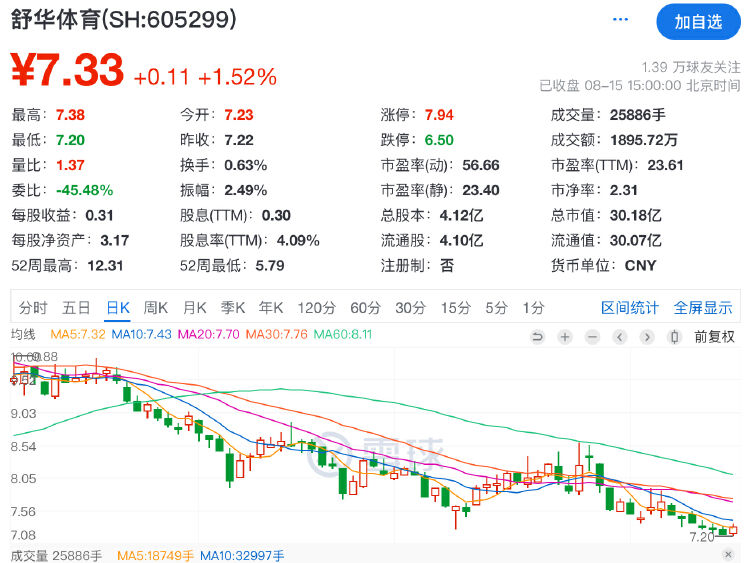The height and width of the screenshot is (563, 750).
Task: Switch to the 分时 chart tab
Action: pos(33,308)
